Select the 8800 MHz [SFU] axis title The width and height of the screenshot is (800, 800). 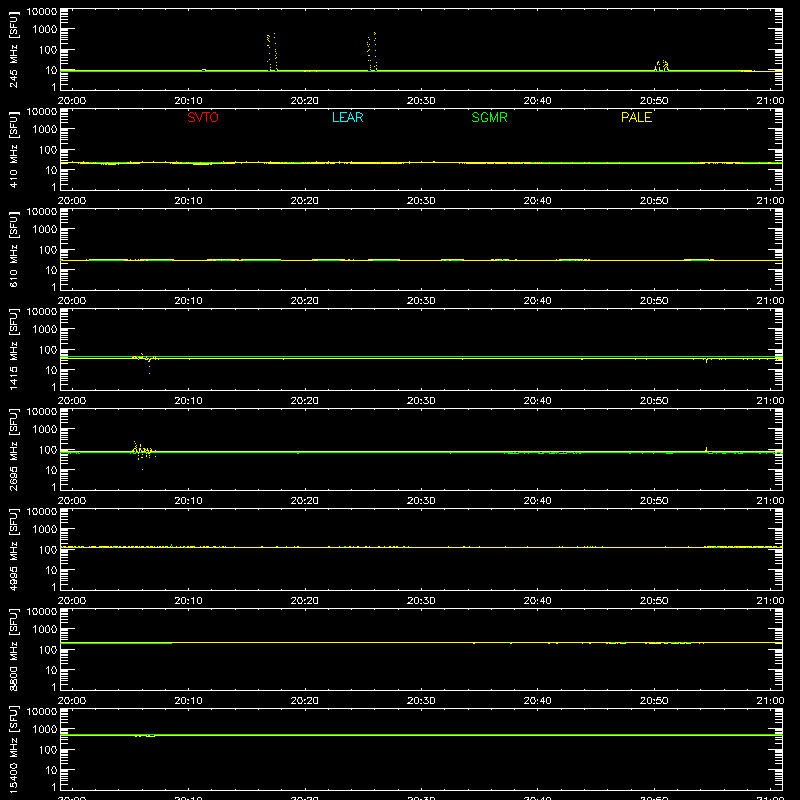[13, 649]
